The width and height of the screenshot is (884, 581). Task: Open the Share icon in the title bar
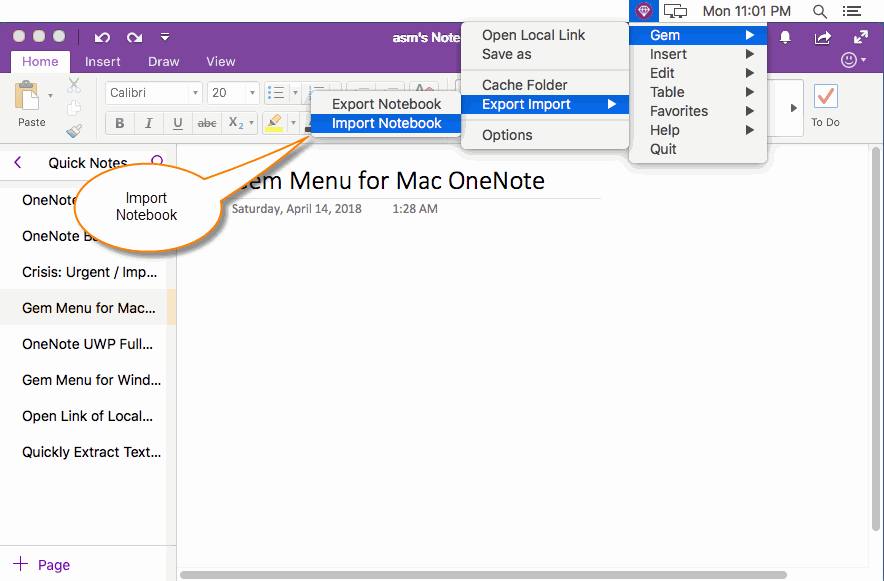(822, 36)
